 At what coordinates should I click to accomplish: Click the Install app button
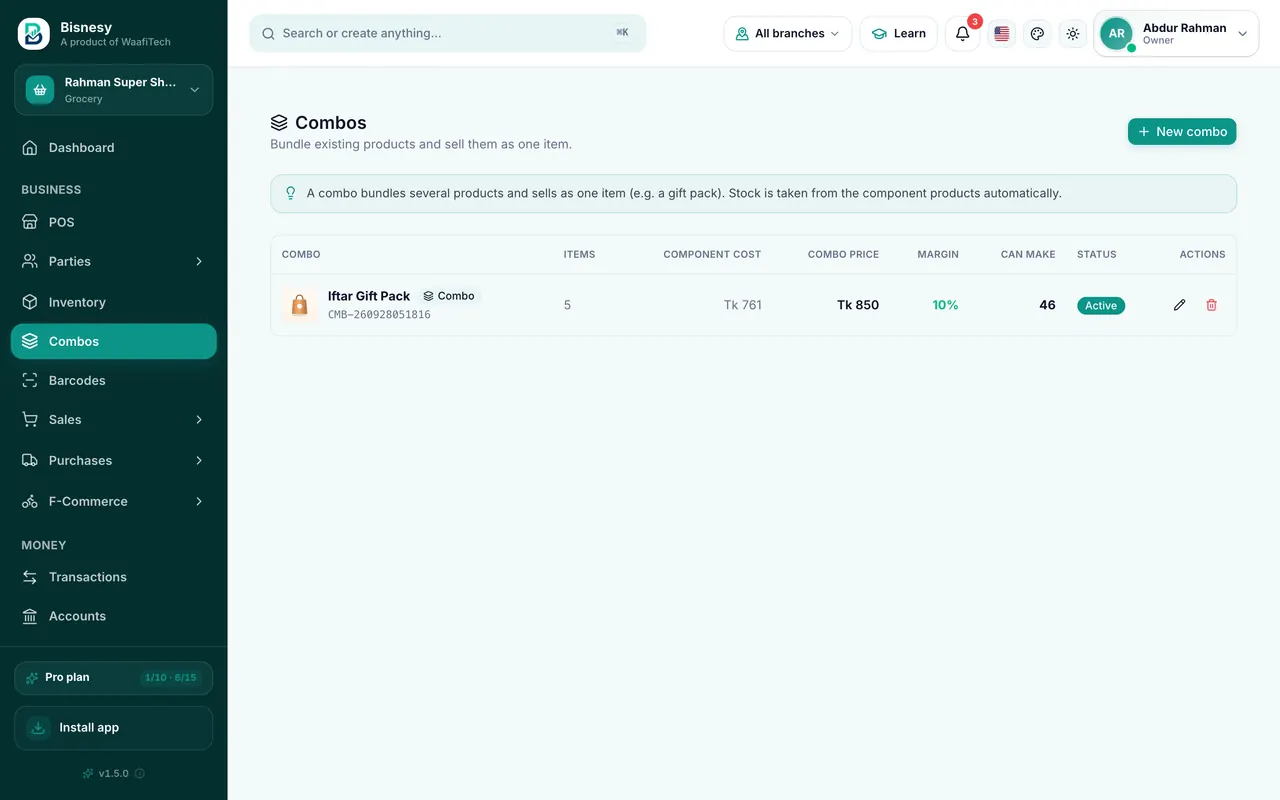pyautogui.click(x=114, y=728)
